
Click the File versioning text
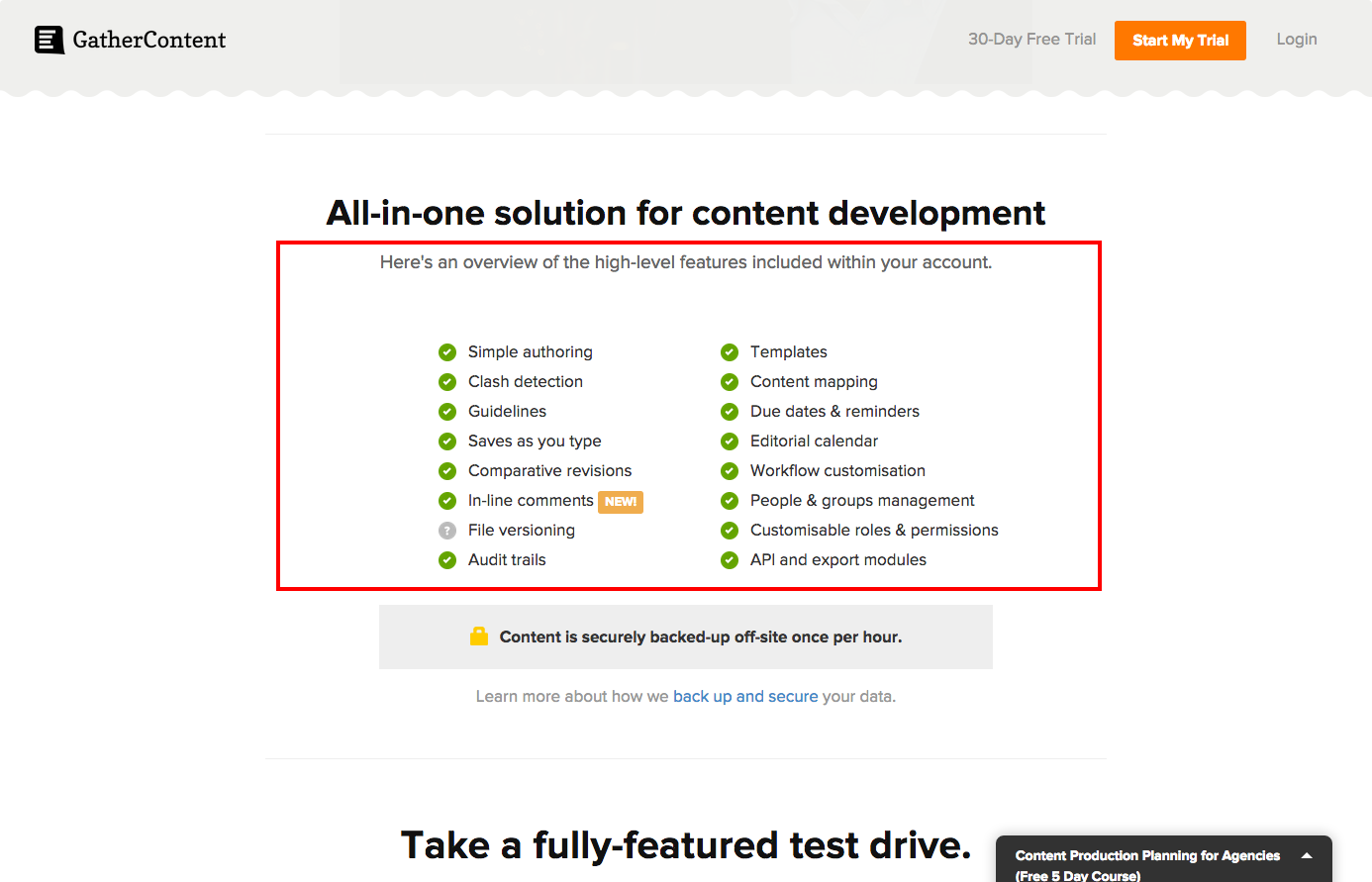(x=522, y=531)
